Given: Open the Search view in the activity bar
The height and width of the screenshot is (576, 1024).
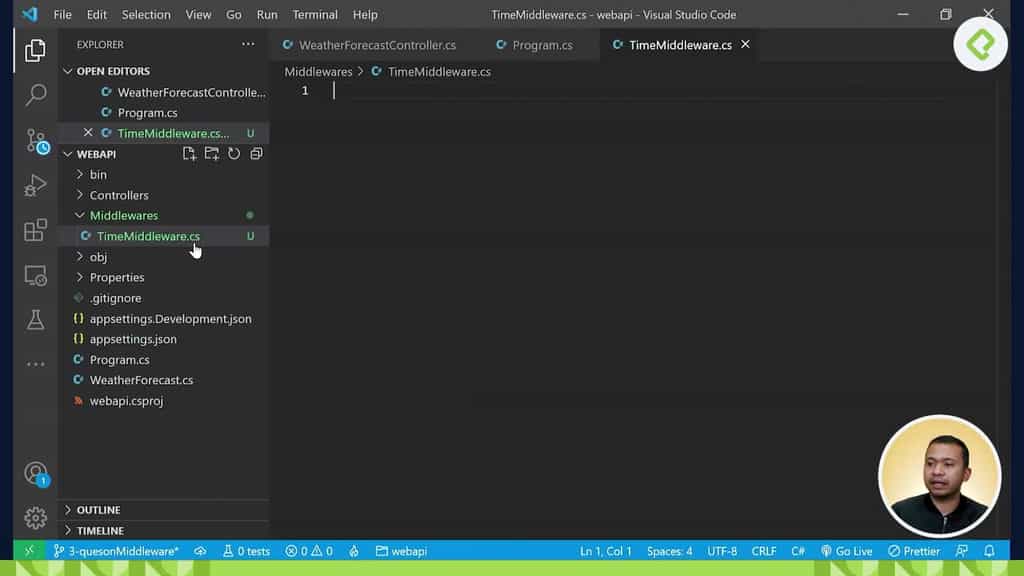Looking at the screenshot, I should pos(35,95).
